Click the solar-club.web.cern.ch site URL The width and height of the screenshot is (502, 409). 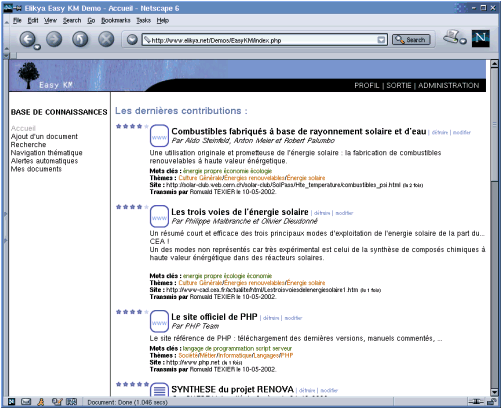tap(283, 185)
